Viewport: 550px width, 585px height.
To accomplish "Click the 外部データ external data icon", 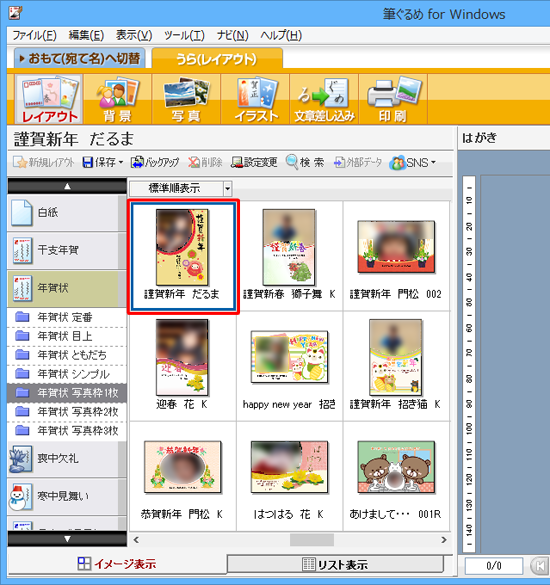I will coord(339,162).
